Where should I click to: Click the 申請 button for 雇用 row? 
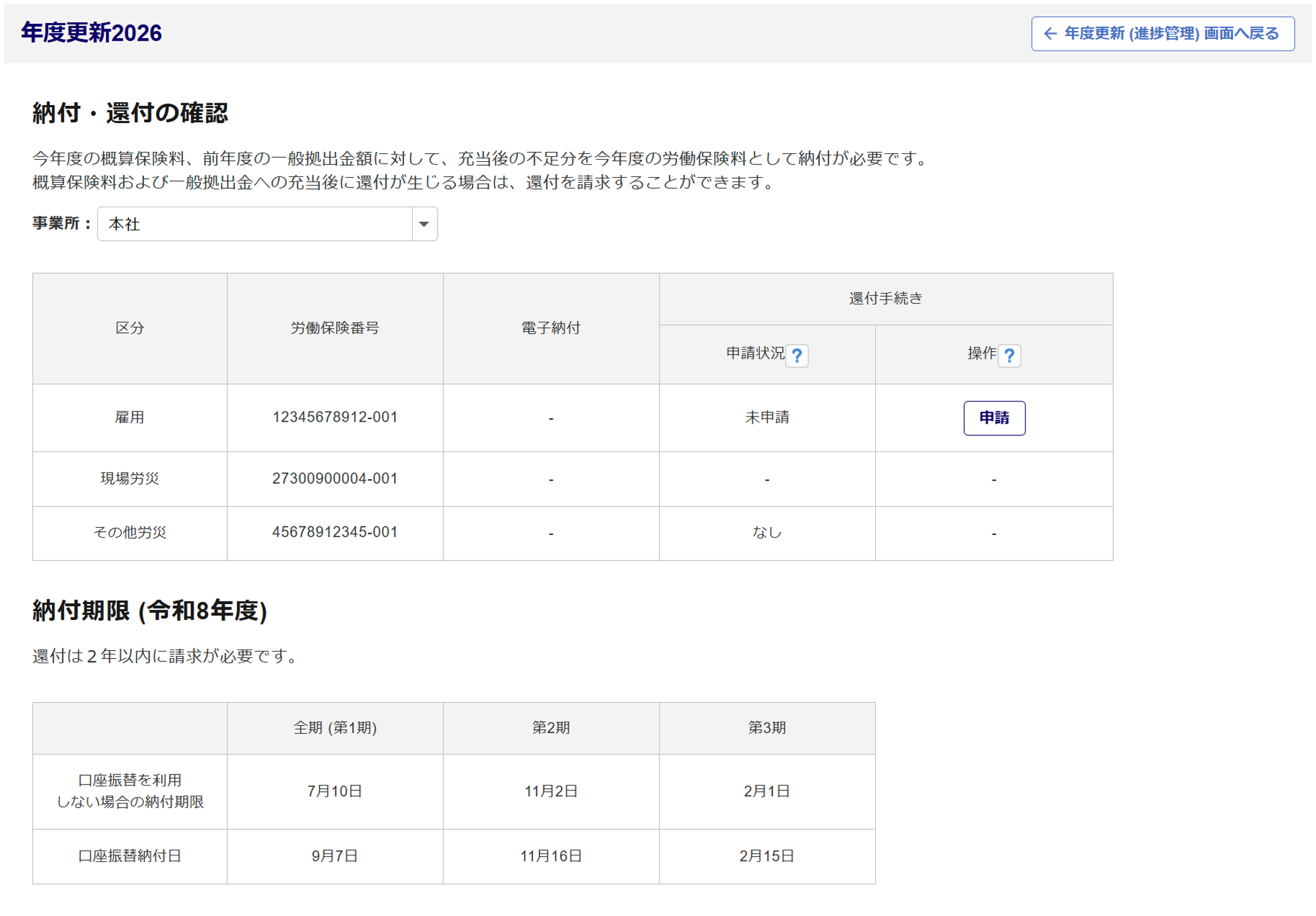994,418
